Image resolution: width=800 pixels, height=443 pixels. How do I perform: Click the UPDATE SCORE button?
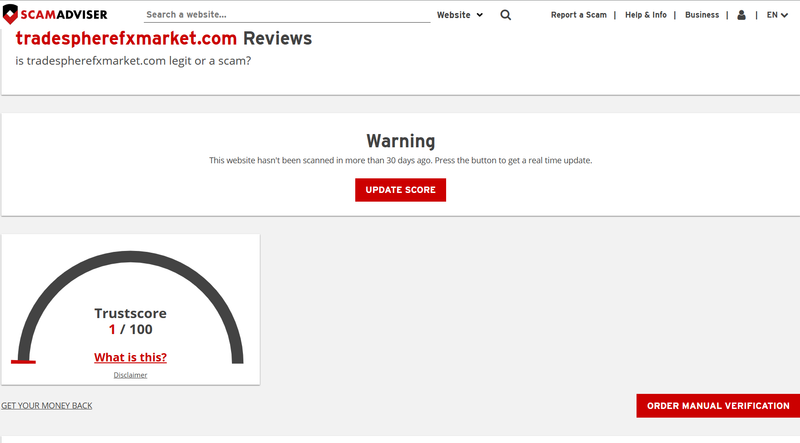[401, 190]
